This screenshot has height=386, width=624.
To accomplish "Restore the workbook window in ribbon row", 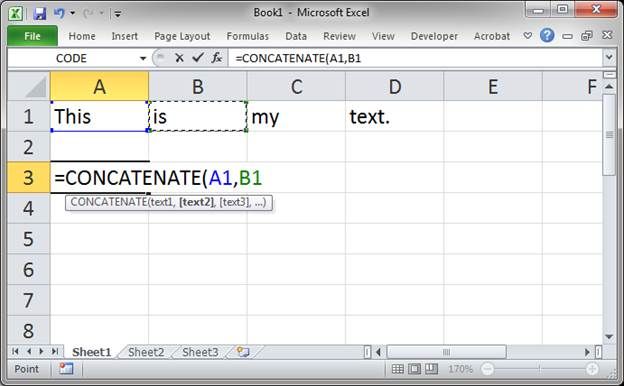I will pos(587,36).
